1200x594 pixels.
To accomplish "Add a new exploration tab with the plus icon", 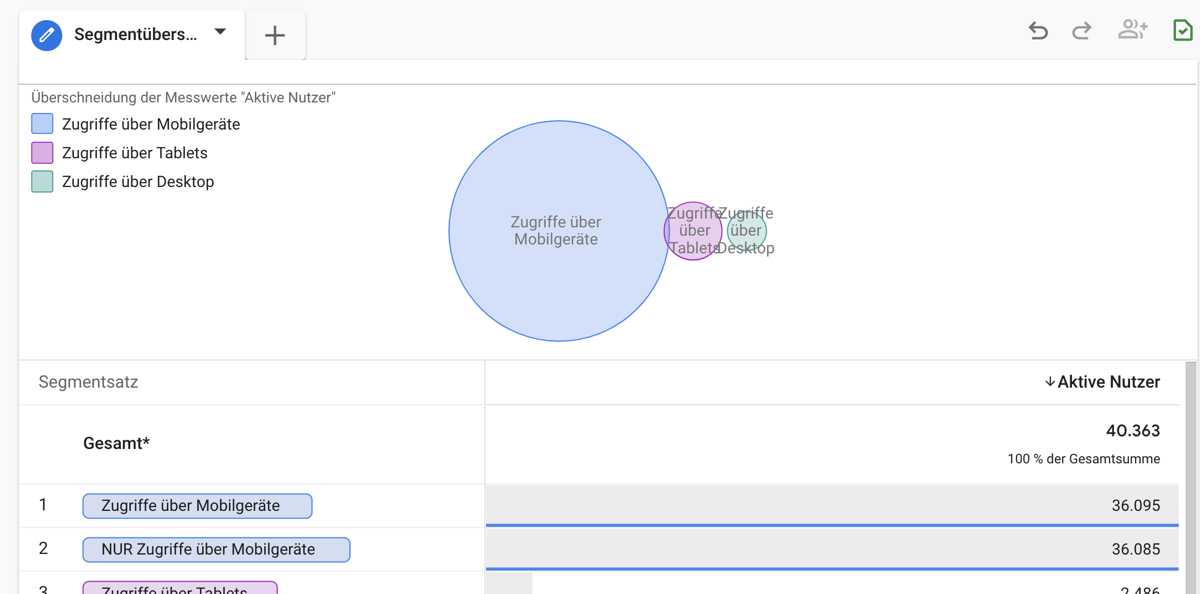I will [275, 34].
